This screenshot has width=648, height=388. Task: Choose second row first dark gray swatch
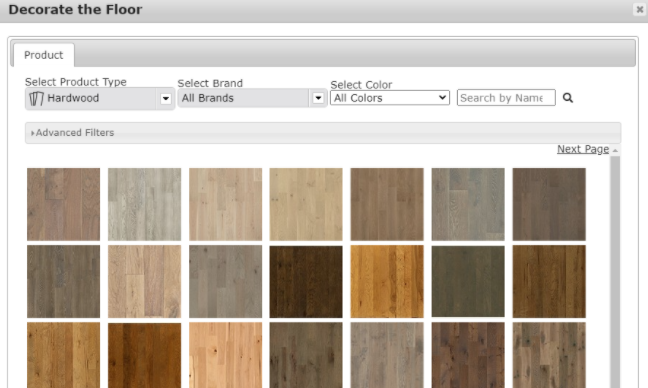(64, 281)
